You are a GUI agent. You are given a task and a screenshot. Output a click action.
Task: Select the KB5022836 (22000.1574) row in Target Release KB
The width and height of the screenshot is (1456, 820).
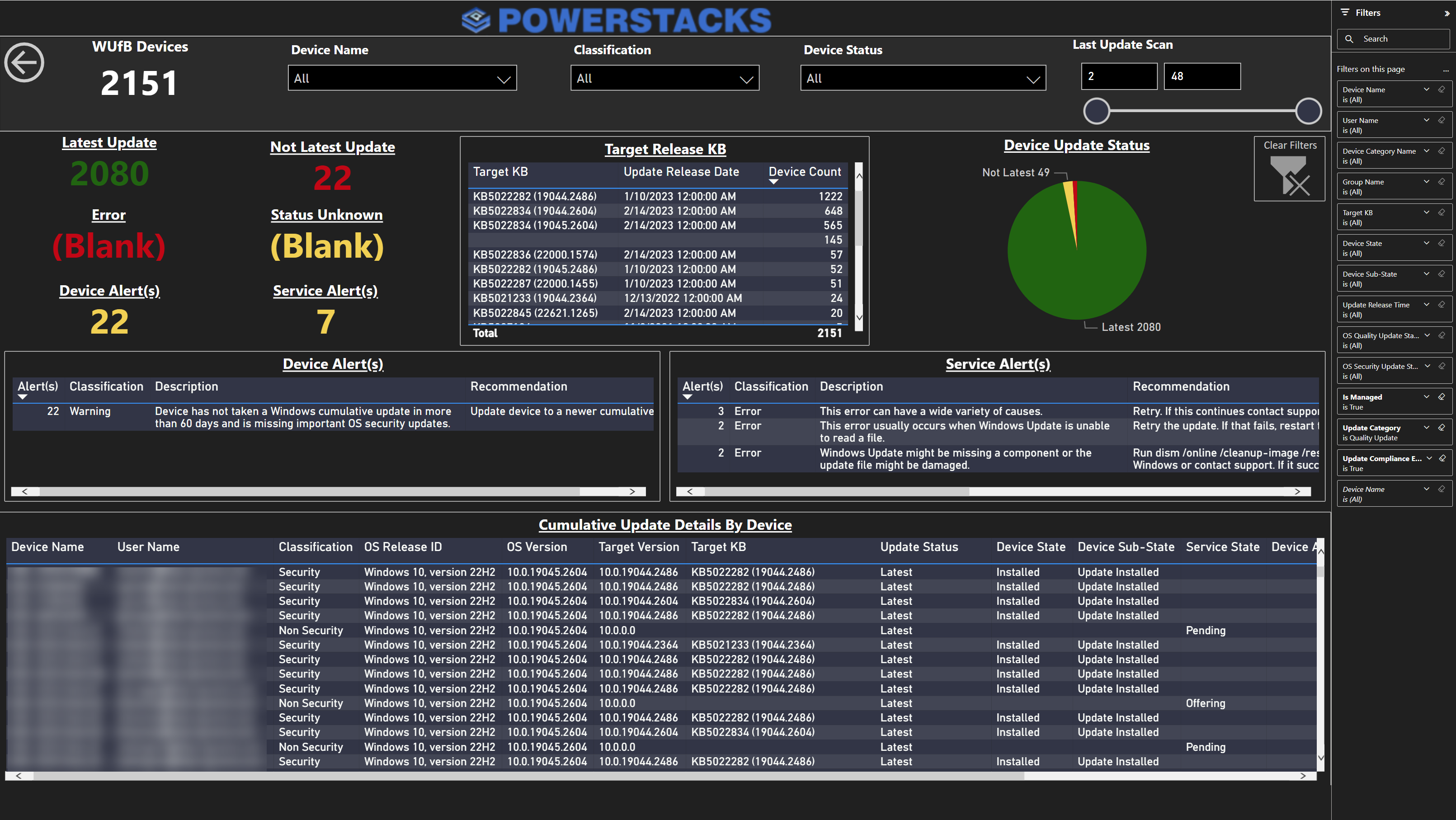click(x=658, y=255)
